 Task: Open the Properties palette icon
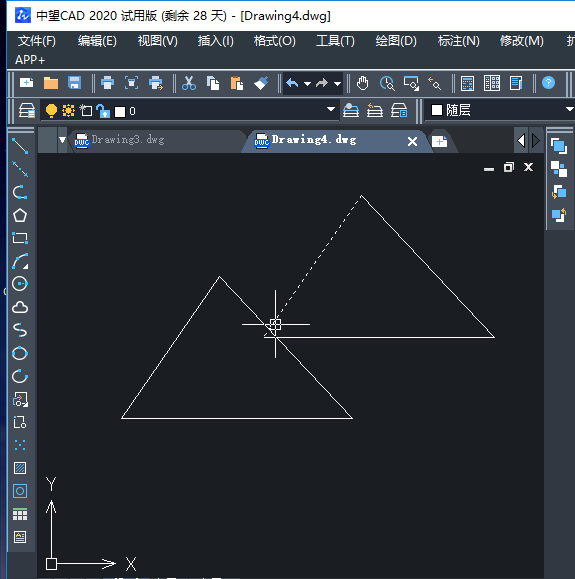point(468,83)
